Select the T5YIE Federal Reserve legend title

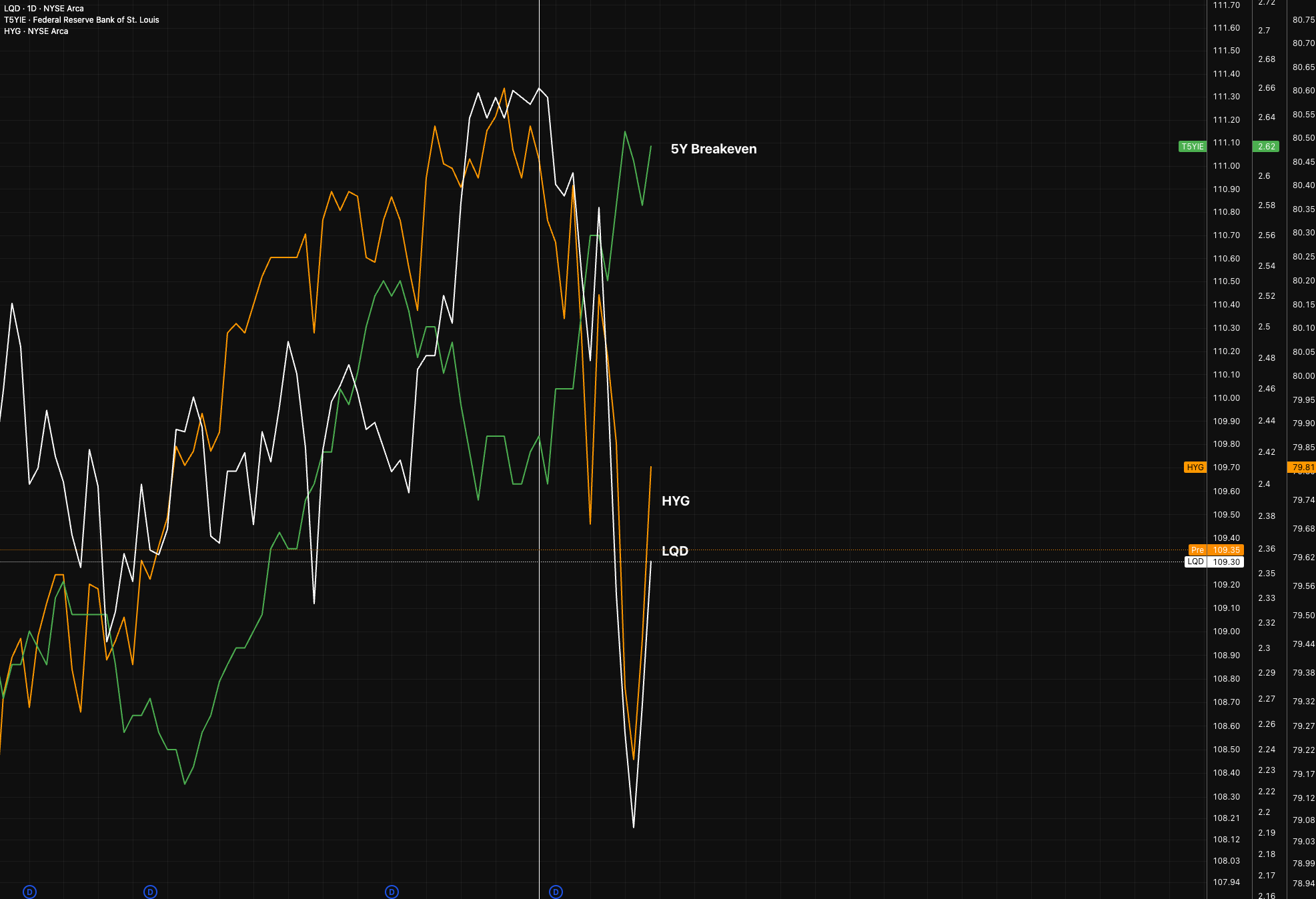point(81,20)
